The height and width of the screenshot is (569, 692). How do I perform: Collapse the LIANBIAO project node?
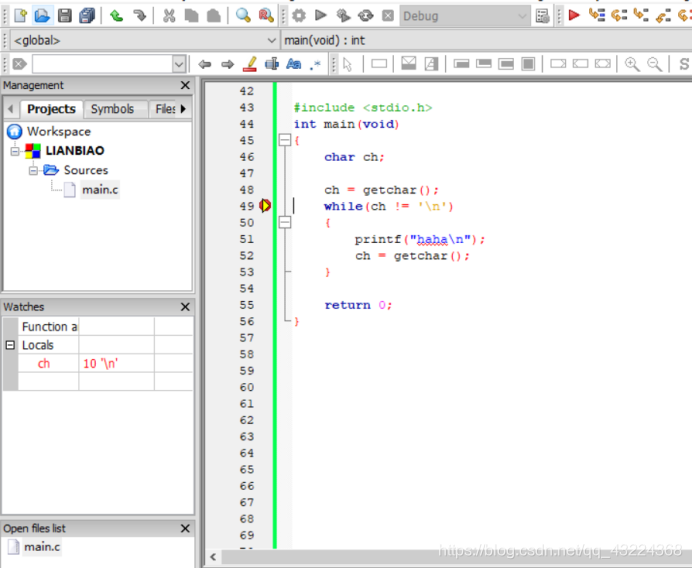pyautogui.click(x=15, y=151)
